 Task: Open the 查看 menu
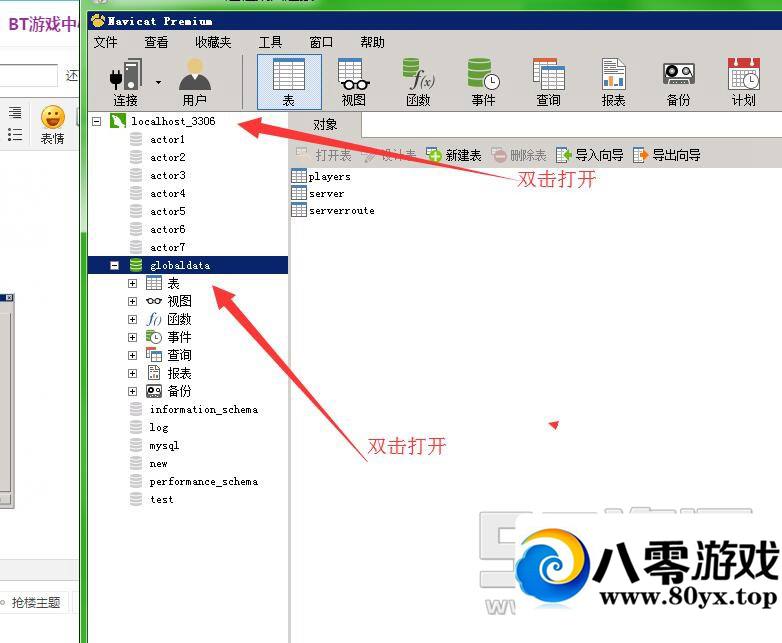156,42
